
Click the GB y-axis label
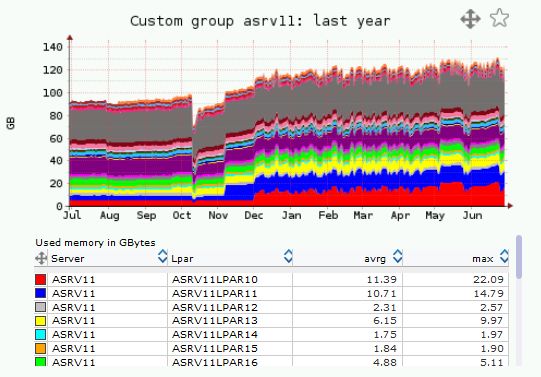(x=11, y=123)
